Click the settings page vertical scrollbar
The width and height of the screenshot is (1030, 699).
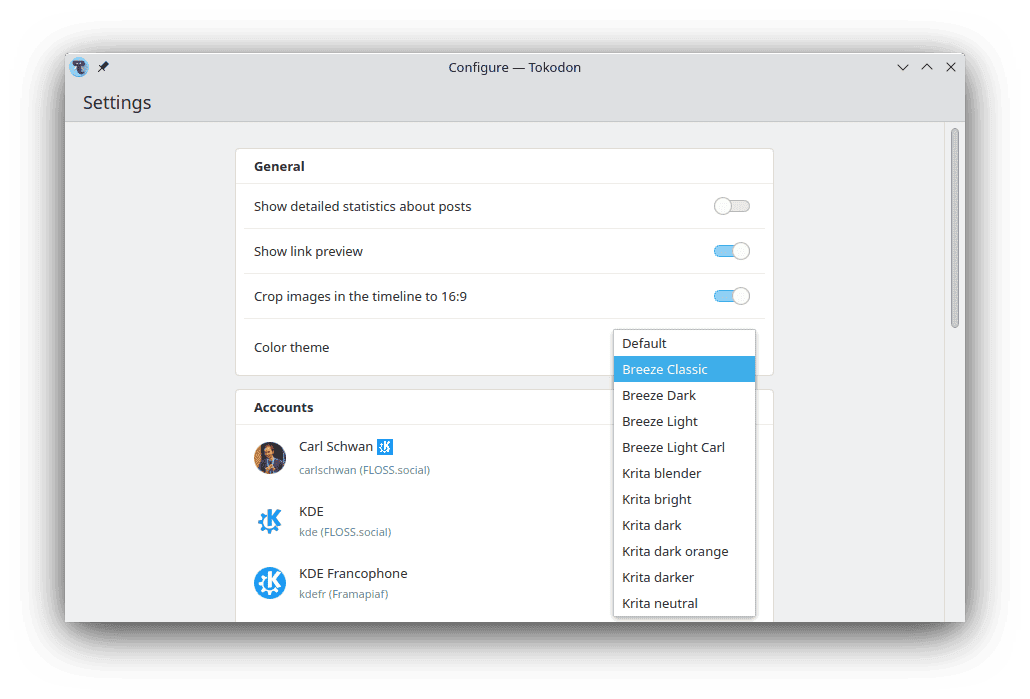(954, 228)
